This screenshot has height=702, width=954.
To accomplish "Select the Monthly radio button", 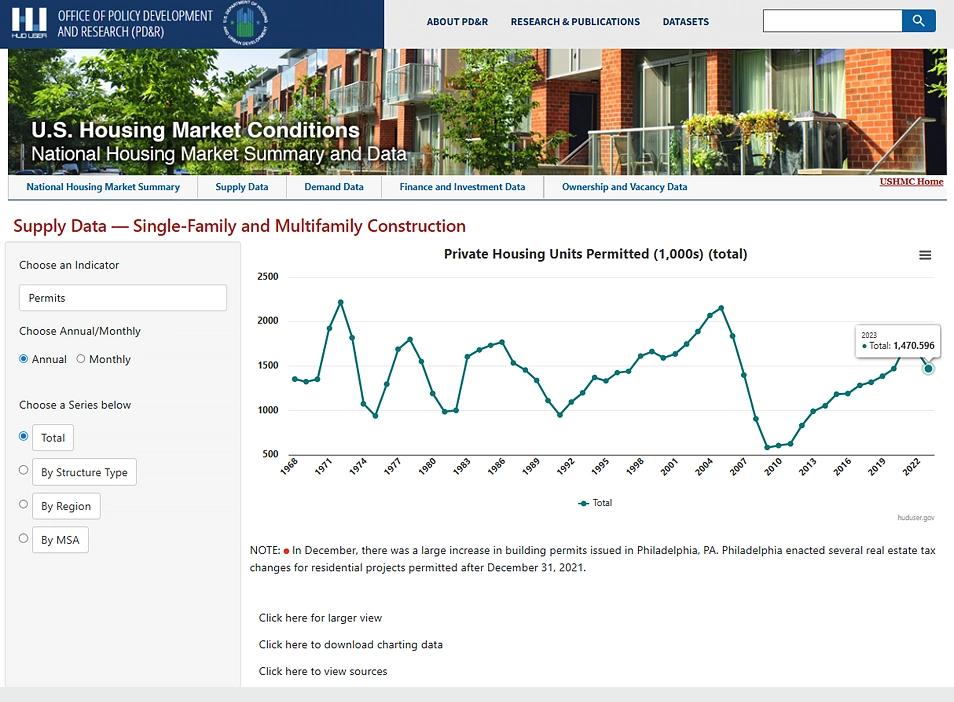I will pyautogui.click(x=82, y=359).
